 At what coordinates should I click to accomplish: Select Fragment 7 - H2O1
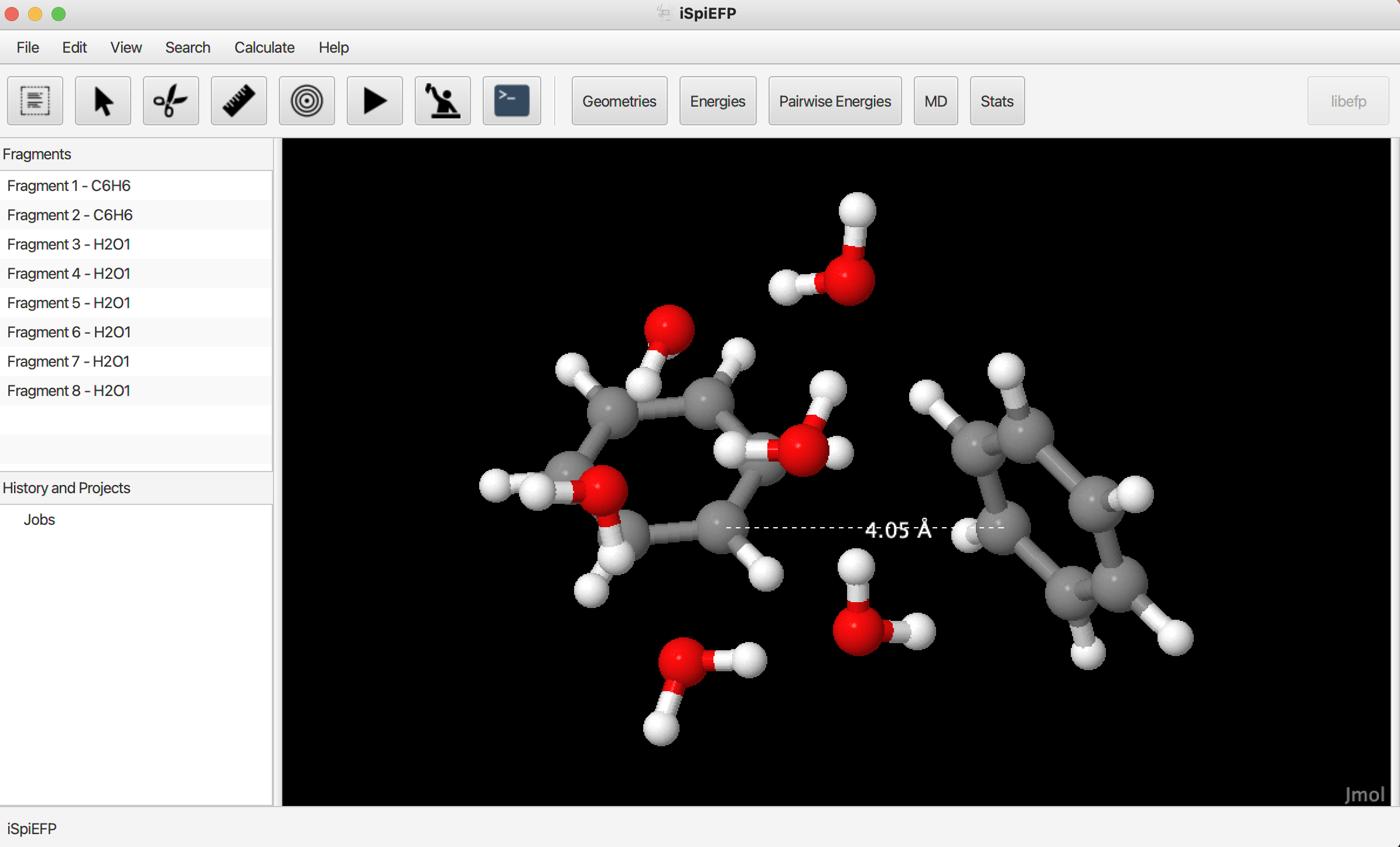[x=136, y=361]
